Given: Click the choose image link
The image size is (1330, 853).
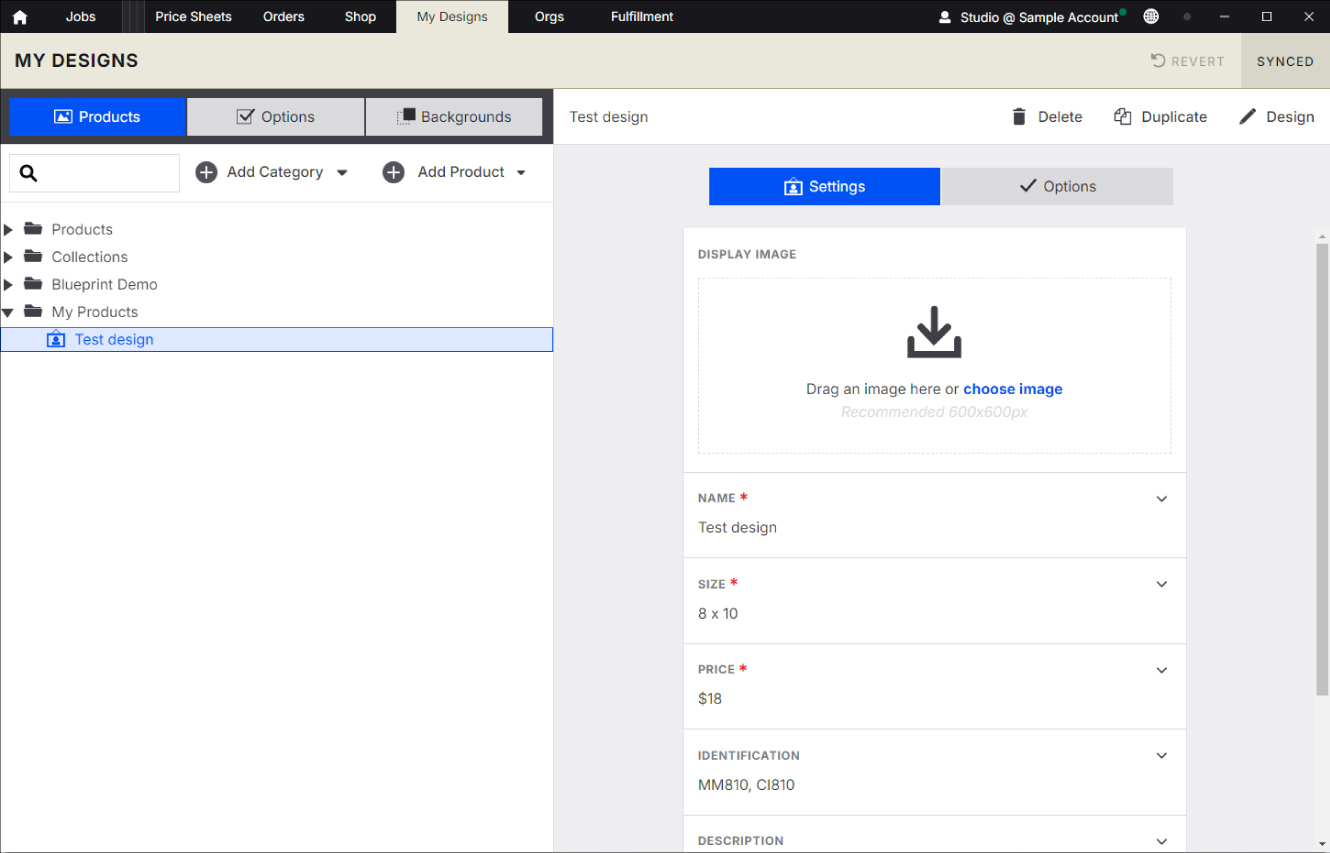Looking at the screenshot, I should (1012, 389).
